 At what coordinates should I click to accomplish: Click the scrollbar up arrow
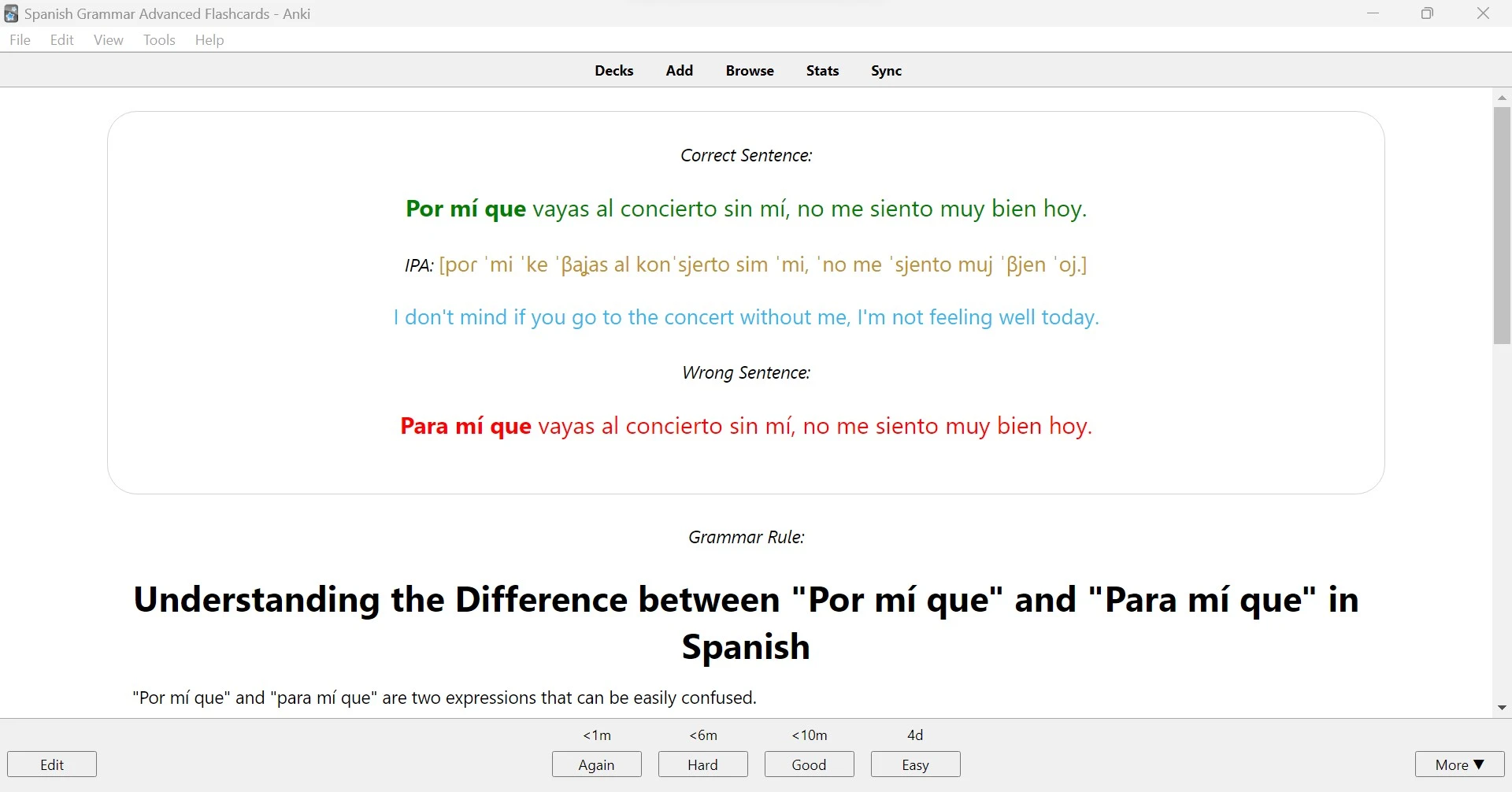(1502, 96)
